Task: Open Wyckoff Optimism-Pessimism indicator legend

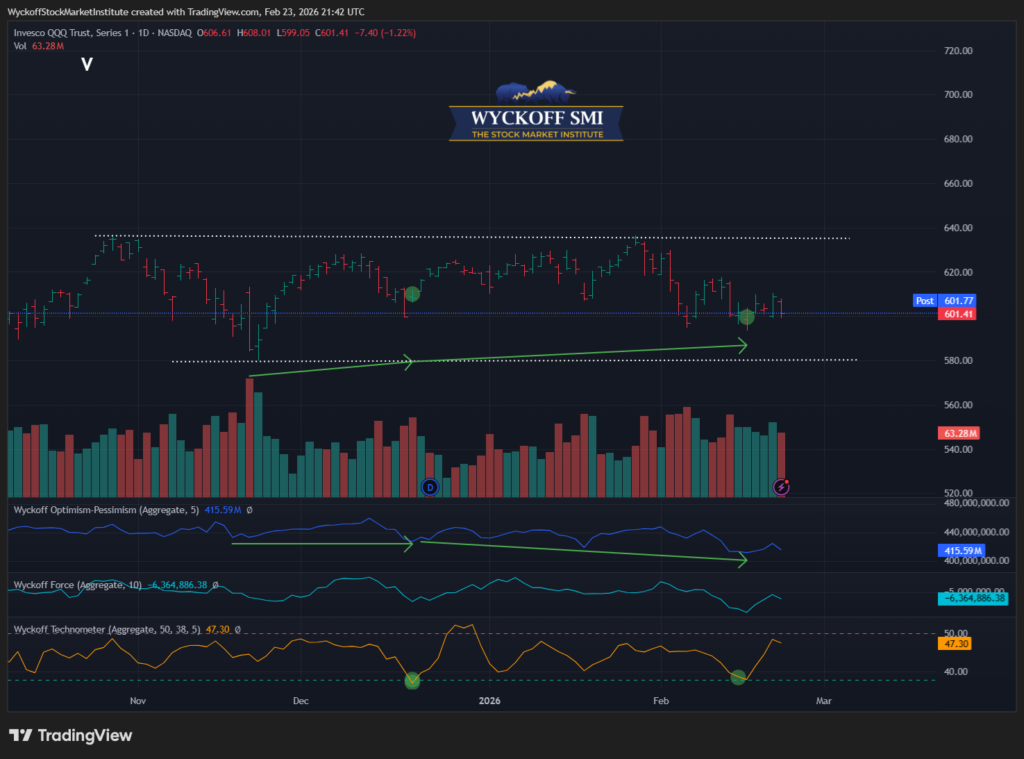Action: point(105,510)
